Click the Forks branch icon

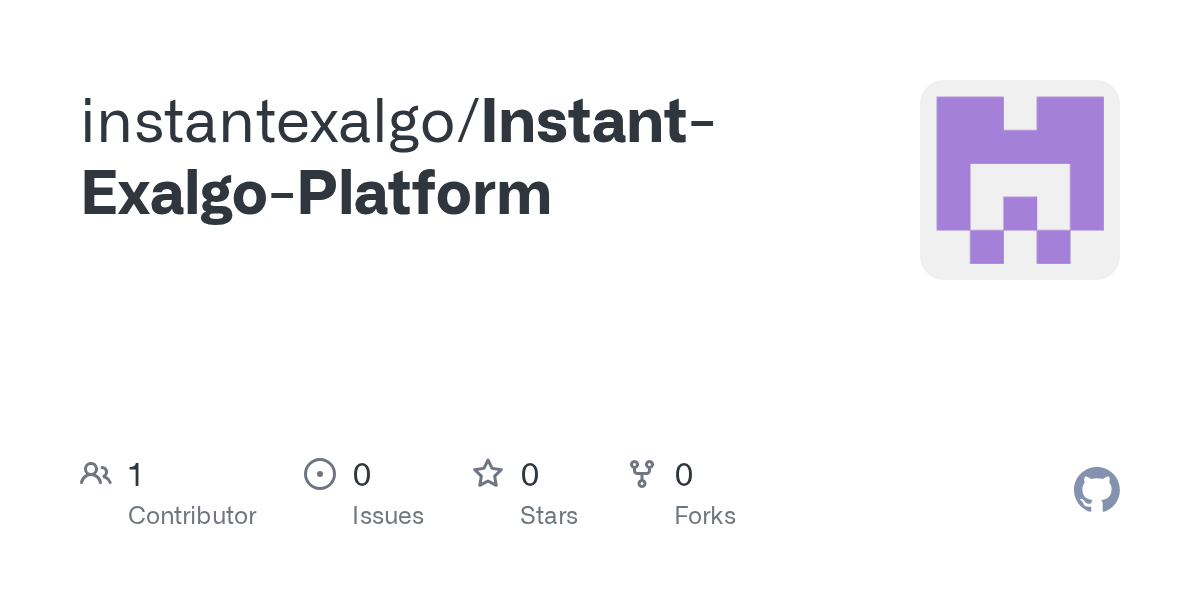(x=642, y=474)
